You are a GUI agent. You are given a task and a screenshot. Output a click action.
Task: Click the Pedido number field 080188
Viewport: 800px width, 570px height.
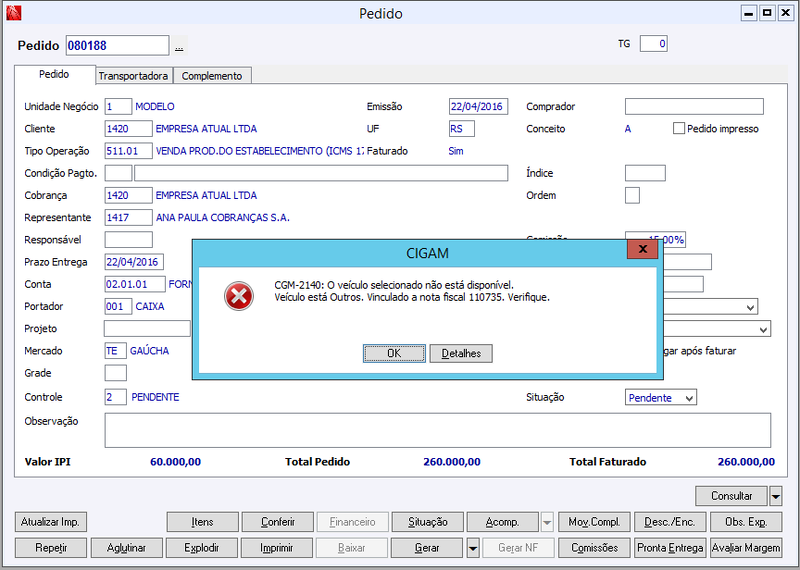117,46
